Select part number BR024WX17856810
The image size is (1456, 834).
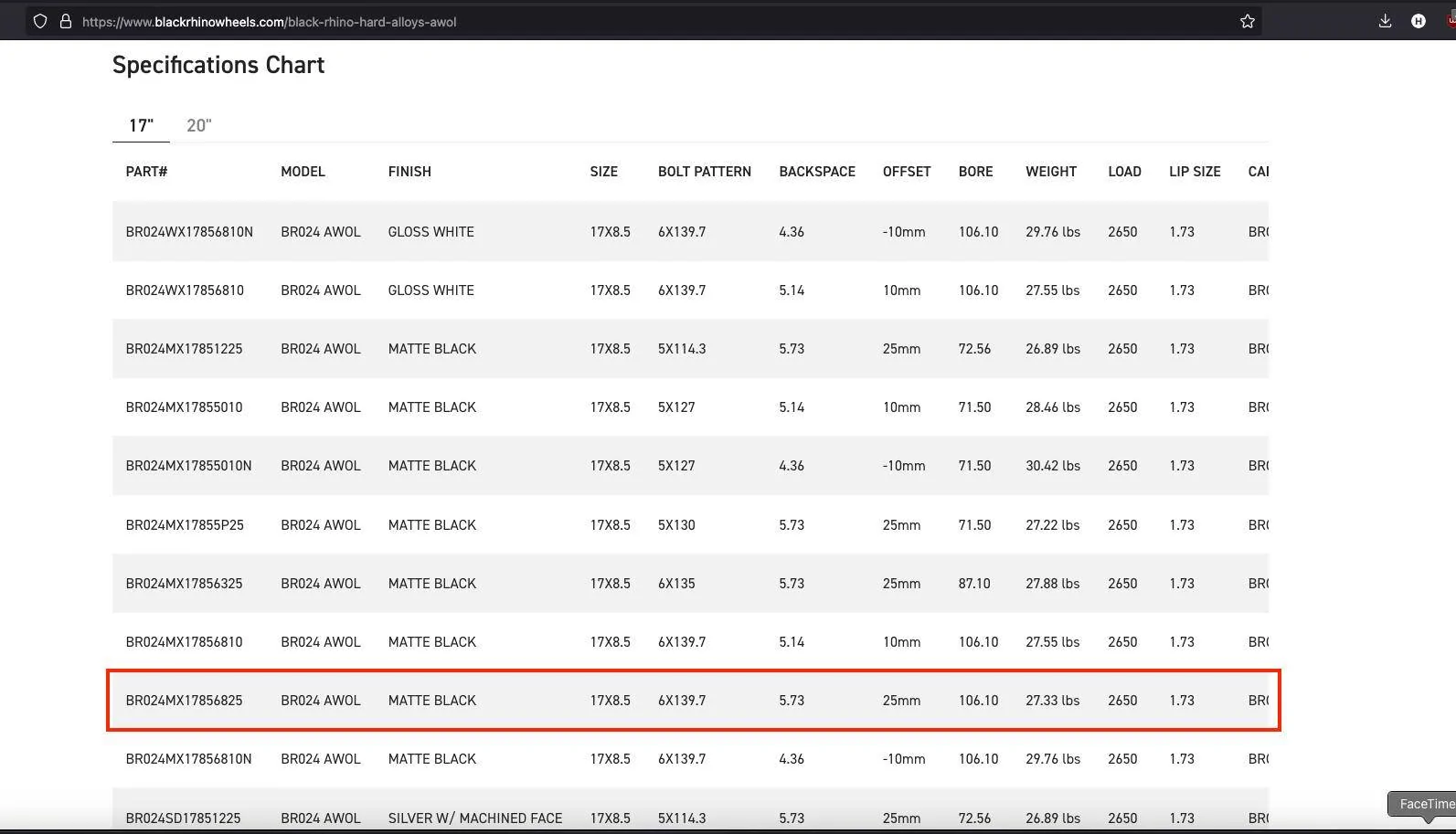185,290
